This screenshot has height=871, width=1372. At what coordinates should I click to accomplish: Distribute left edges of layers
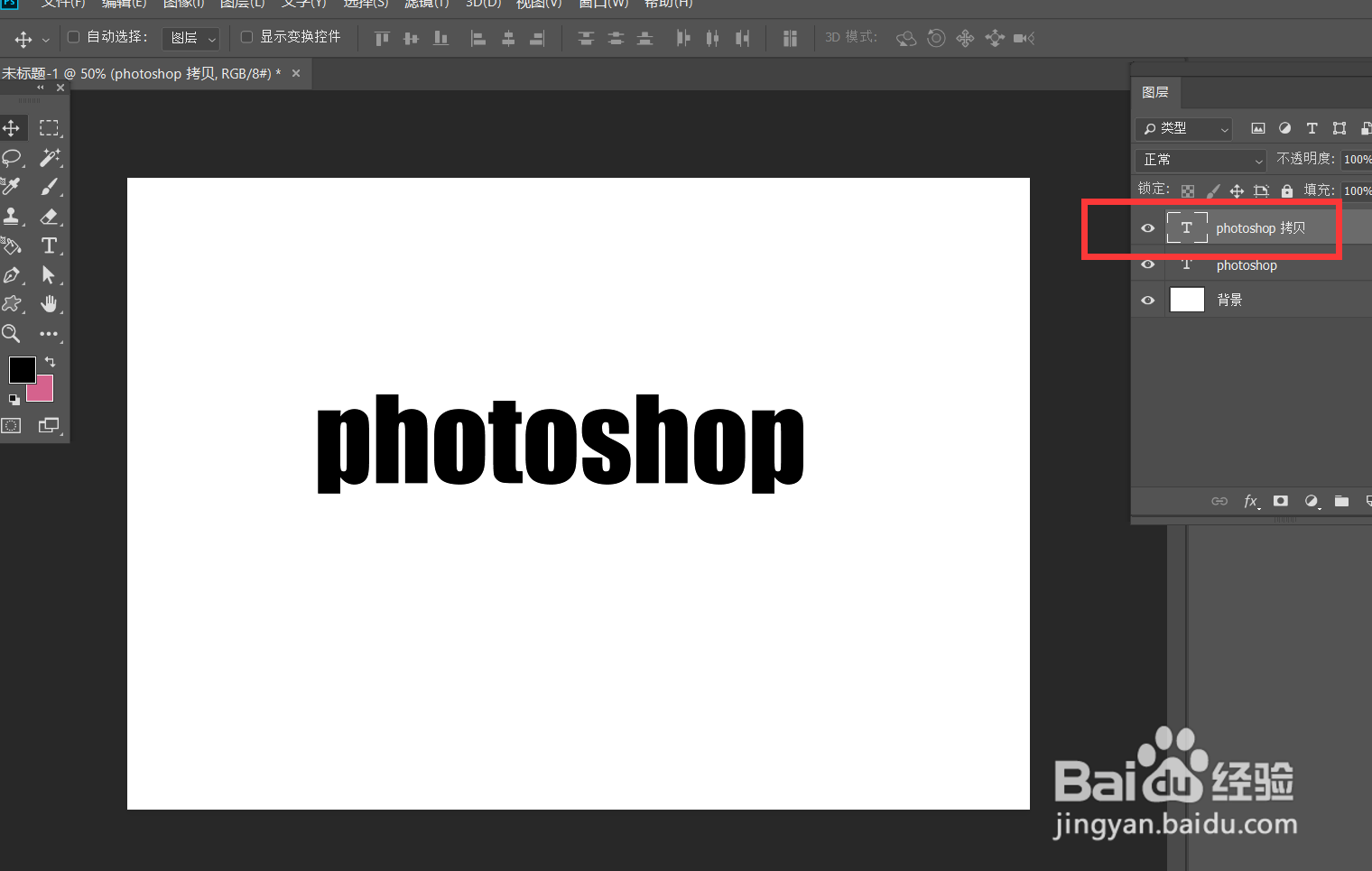pos(683,38)
